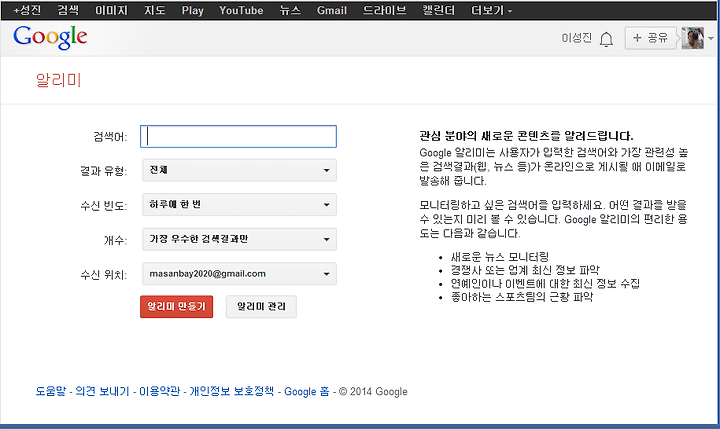Open the 도움말 footer link
Image resolution: width=720 pixels, height=429 pixels.
(51, 391)
